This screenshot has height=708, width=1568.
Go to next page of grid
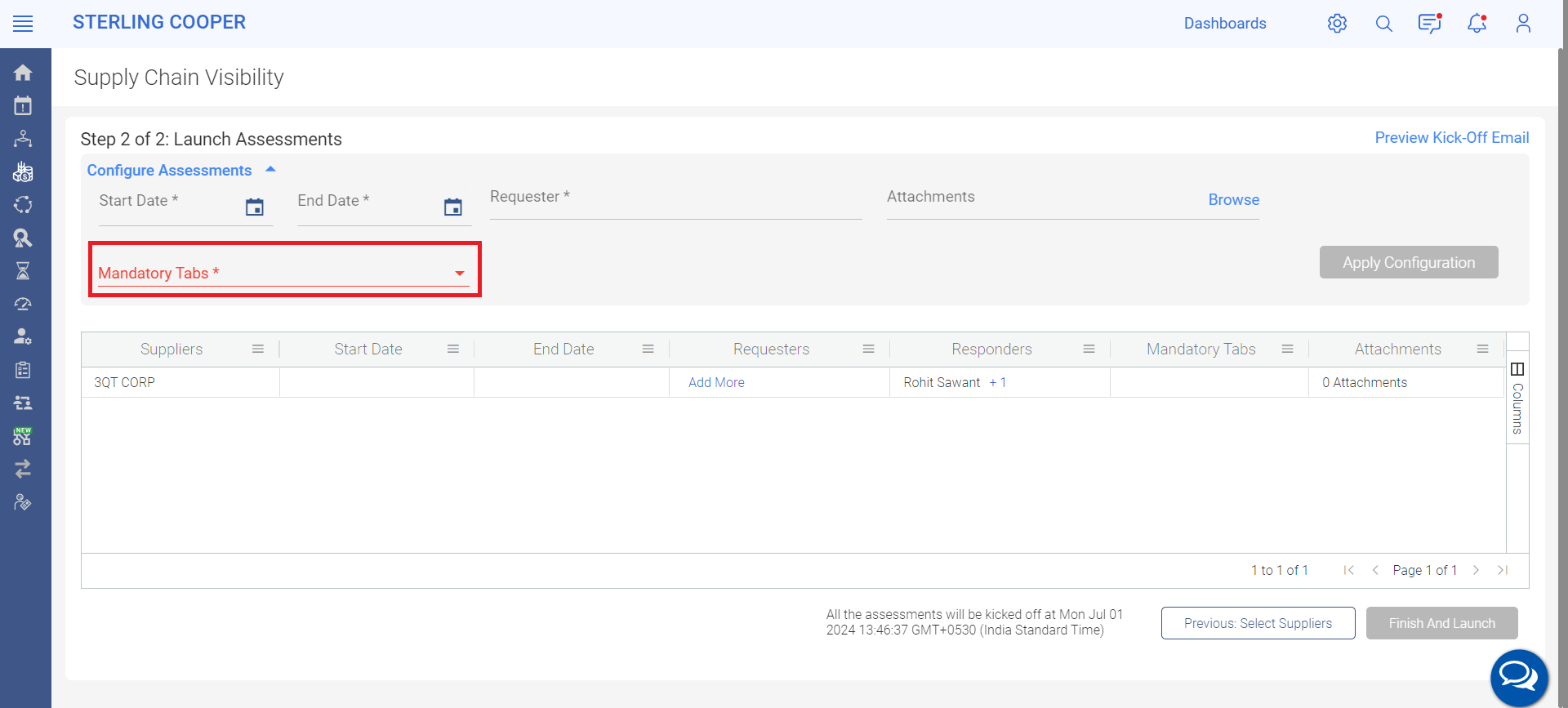coord(1476,570)
